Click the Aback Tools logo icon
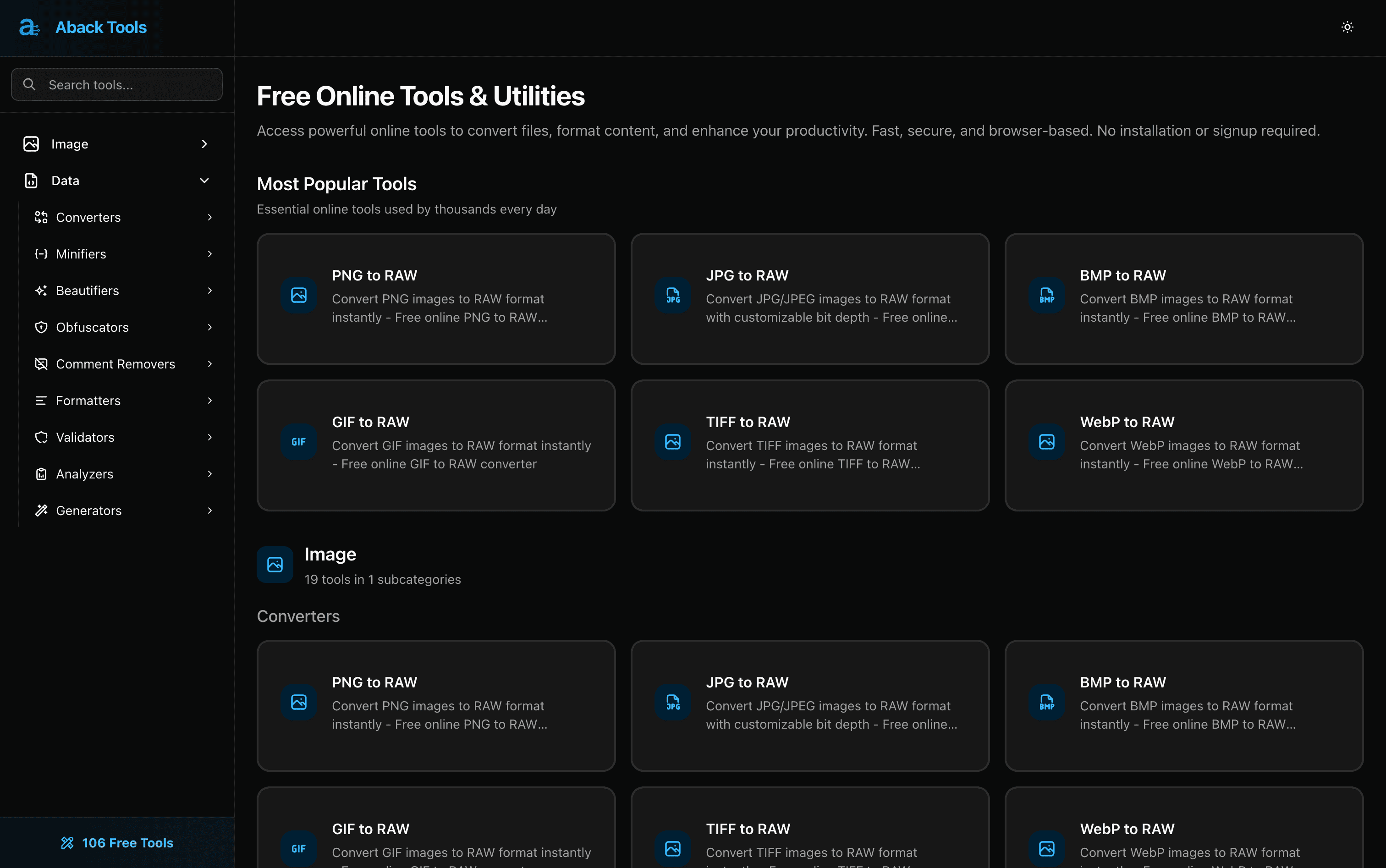The height and width of the screenshot is (868, 1386). click(29, 27)
